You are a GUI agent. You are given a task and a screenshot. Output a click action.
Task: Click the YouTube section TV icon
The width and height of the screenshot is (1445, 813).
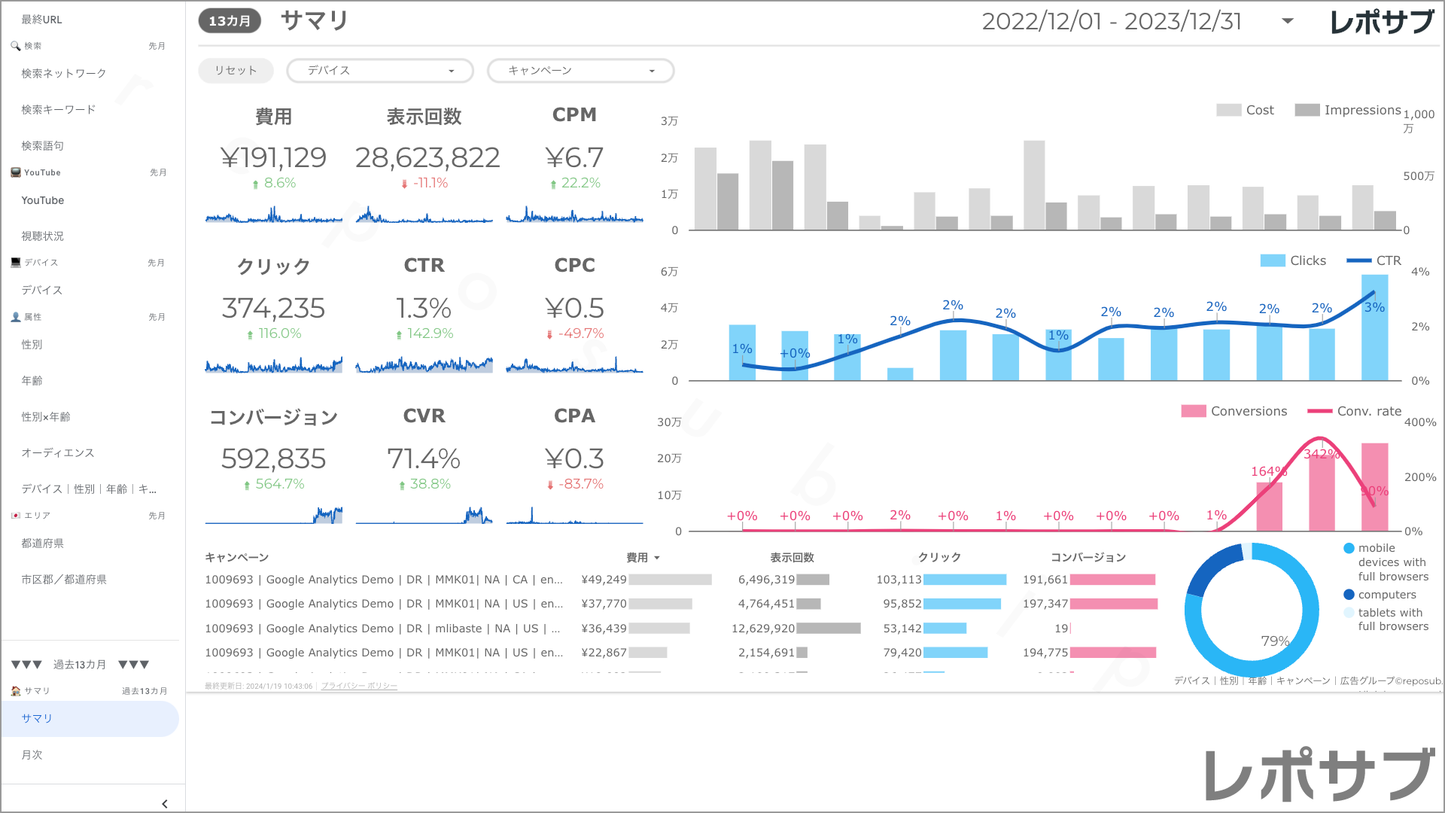click(15, 173)
